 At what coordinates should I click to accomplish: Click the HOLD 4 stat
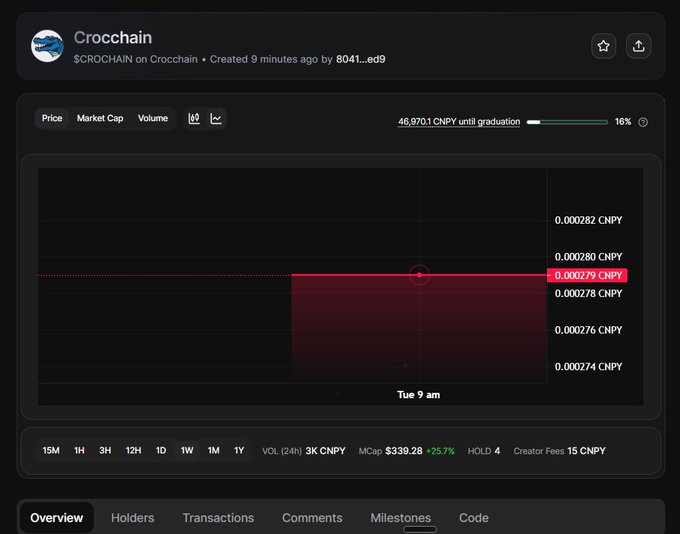click(484, 451)
